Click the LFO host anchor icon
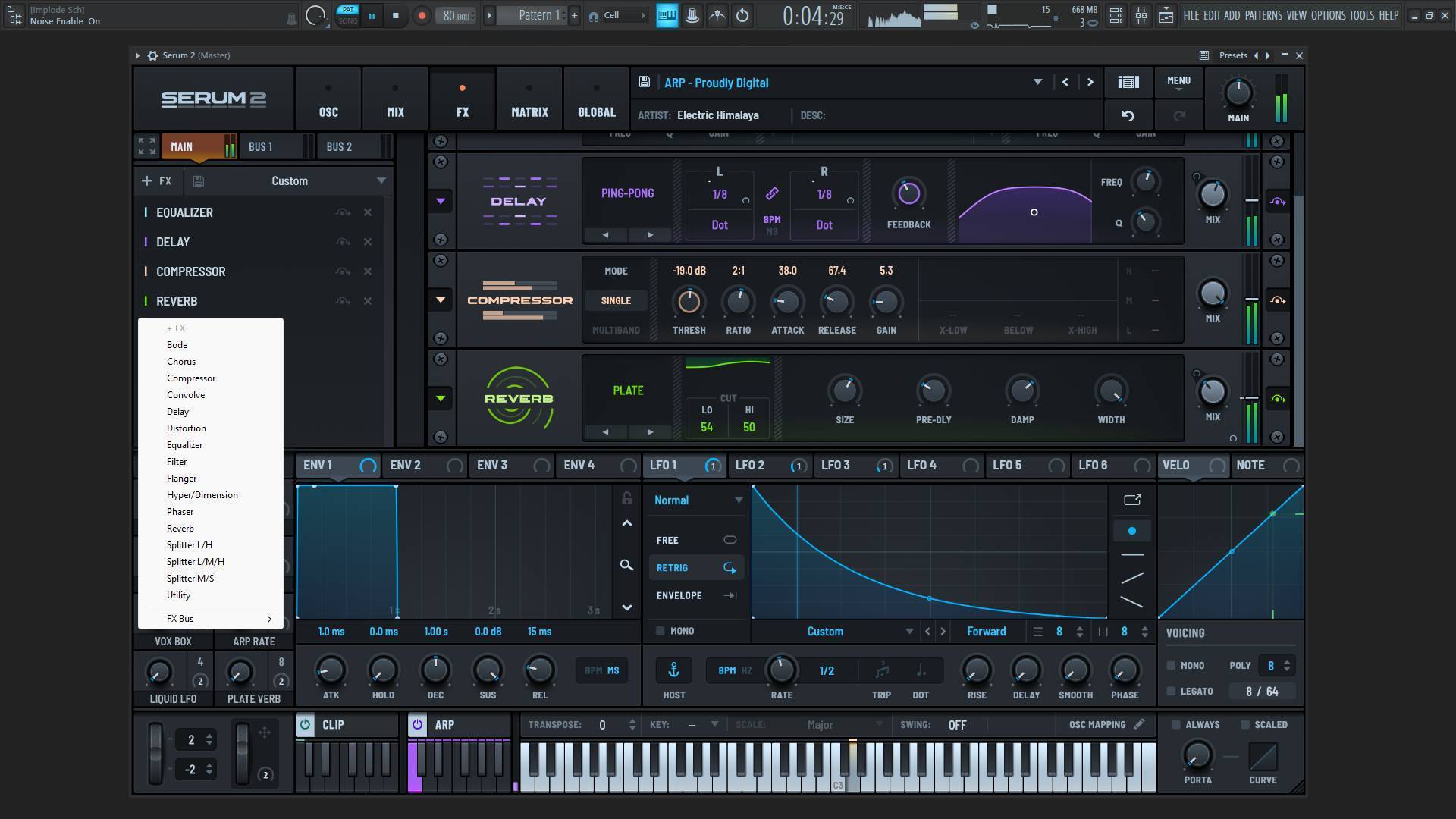This screenshot has height=819, width=1456. click(x=673, y=670)
